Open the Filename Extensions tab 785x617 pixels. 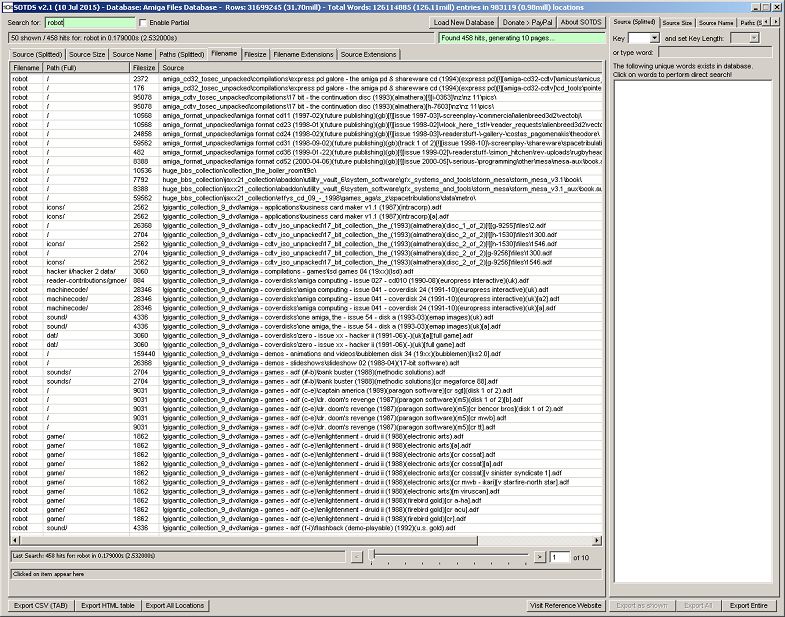[x=303, y=54]
